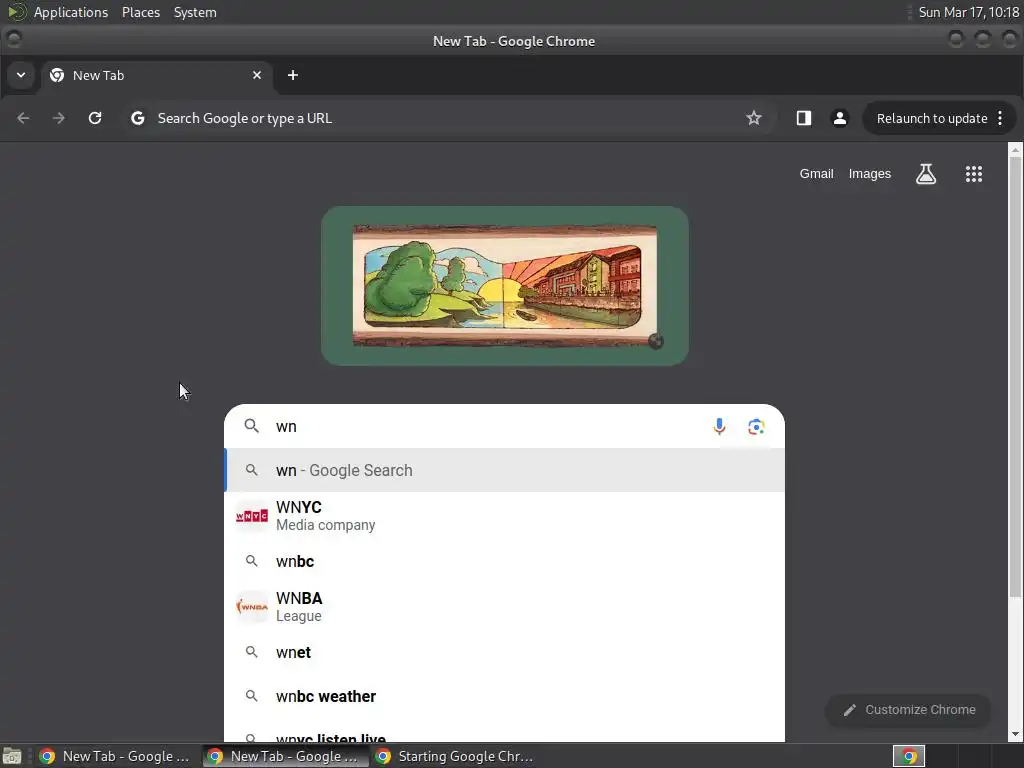Open a new tab with plus button
Screen dimensions: 1024x768
point(293,75)
